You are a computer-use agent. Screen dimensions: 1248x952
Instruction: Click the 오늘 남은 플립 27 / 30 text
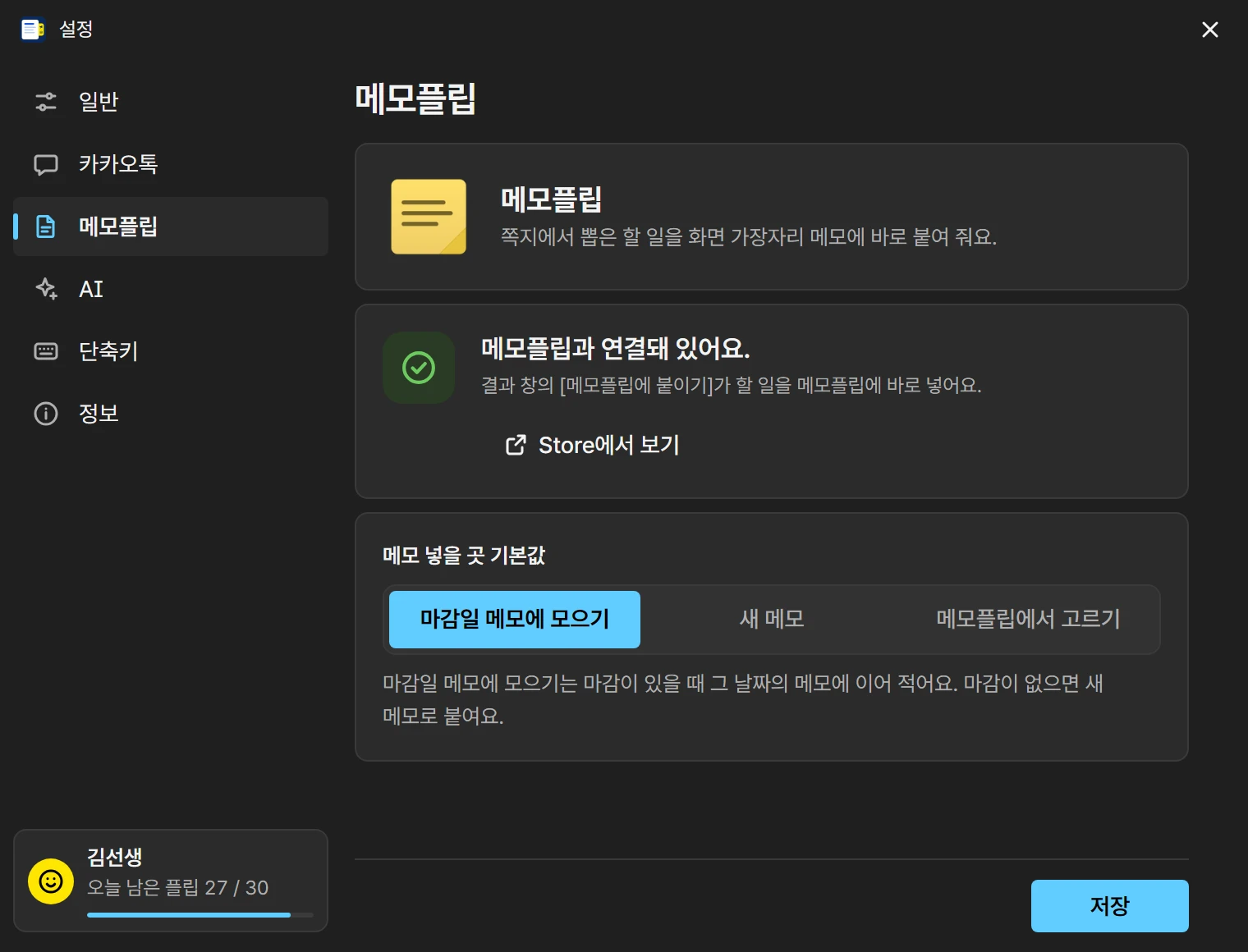(178, 888)
